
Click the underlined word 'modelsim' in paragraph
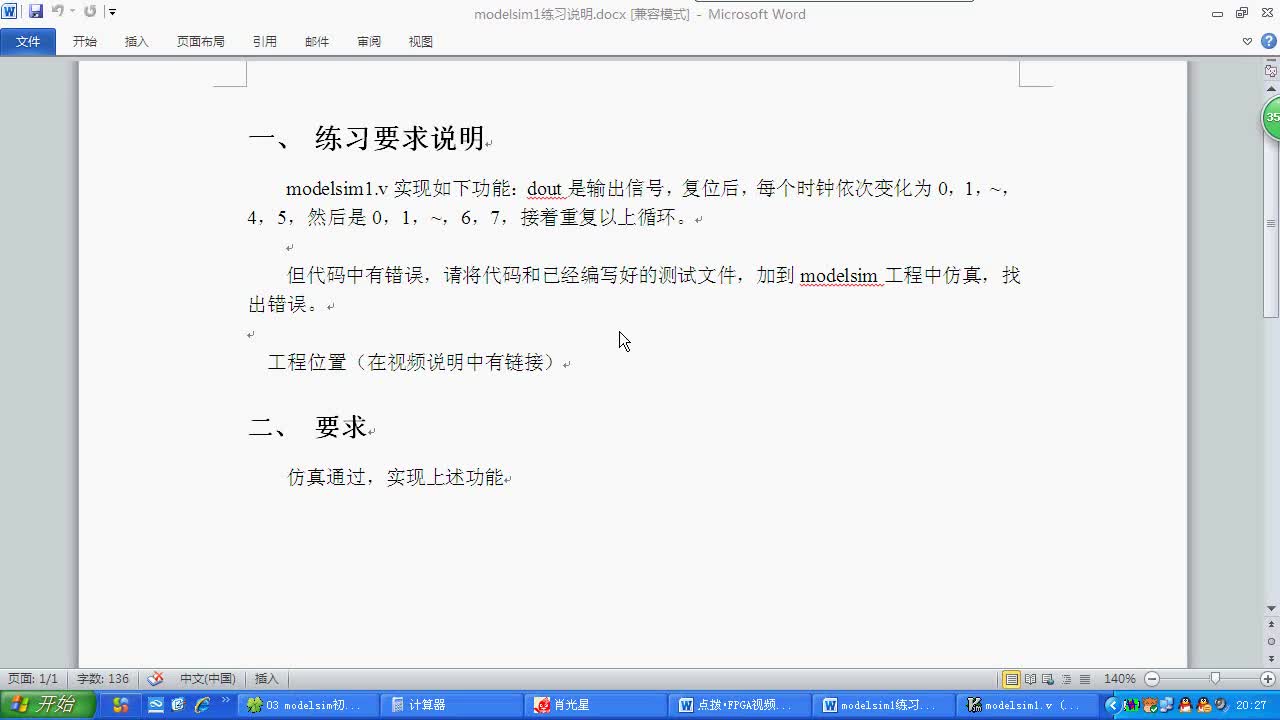coord(839,275)
